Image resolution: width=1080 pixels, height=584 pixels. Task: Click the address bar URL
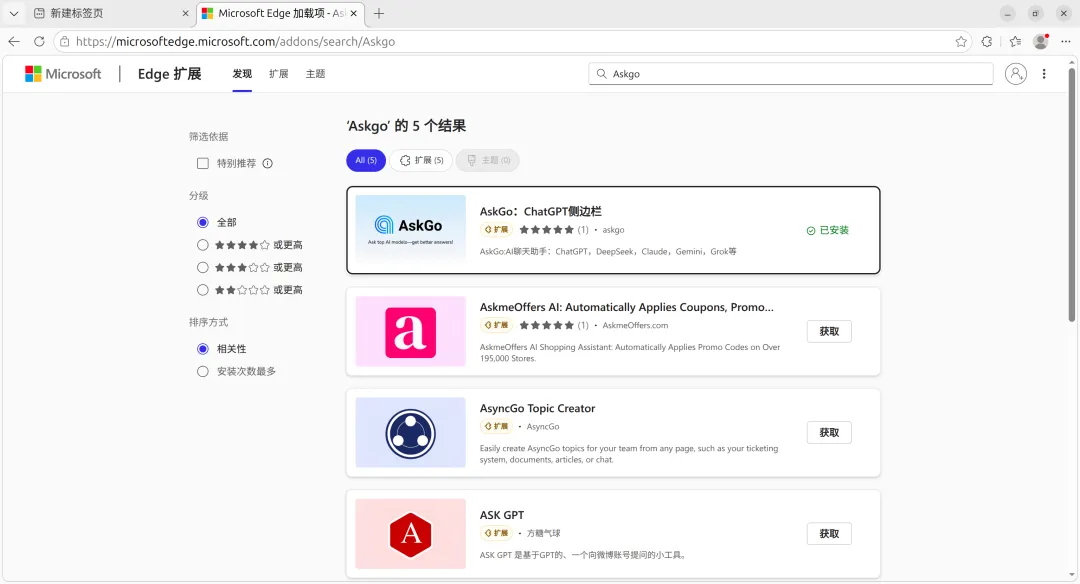click(236, 41)
